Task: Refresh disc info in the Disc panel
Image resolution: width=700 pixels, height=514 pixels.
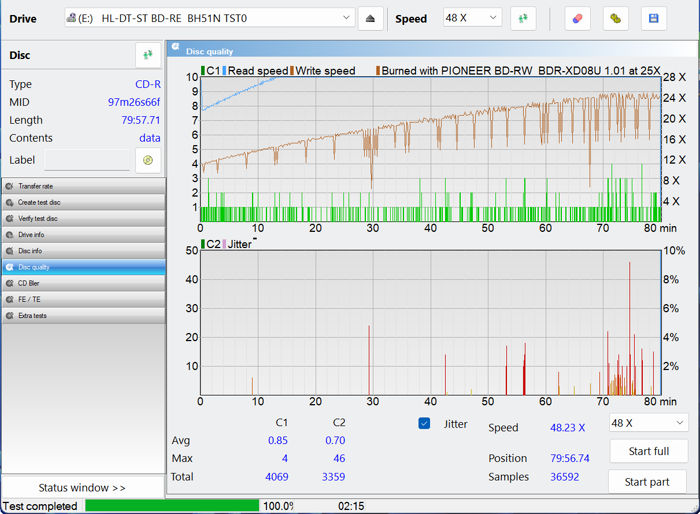Action: [148, 55]
